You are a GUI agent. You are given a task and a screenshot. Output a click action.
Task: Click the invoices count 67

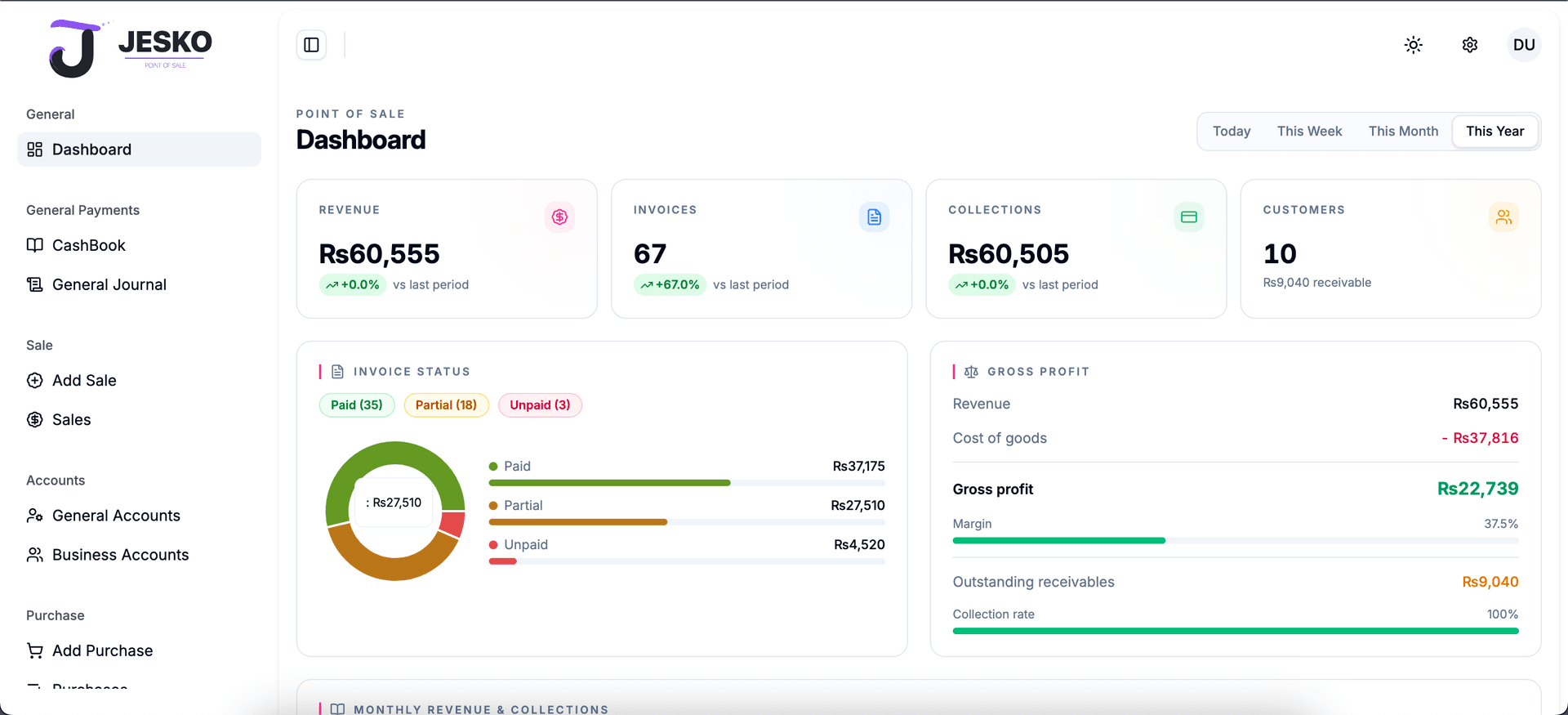[x=650, y=254]
